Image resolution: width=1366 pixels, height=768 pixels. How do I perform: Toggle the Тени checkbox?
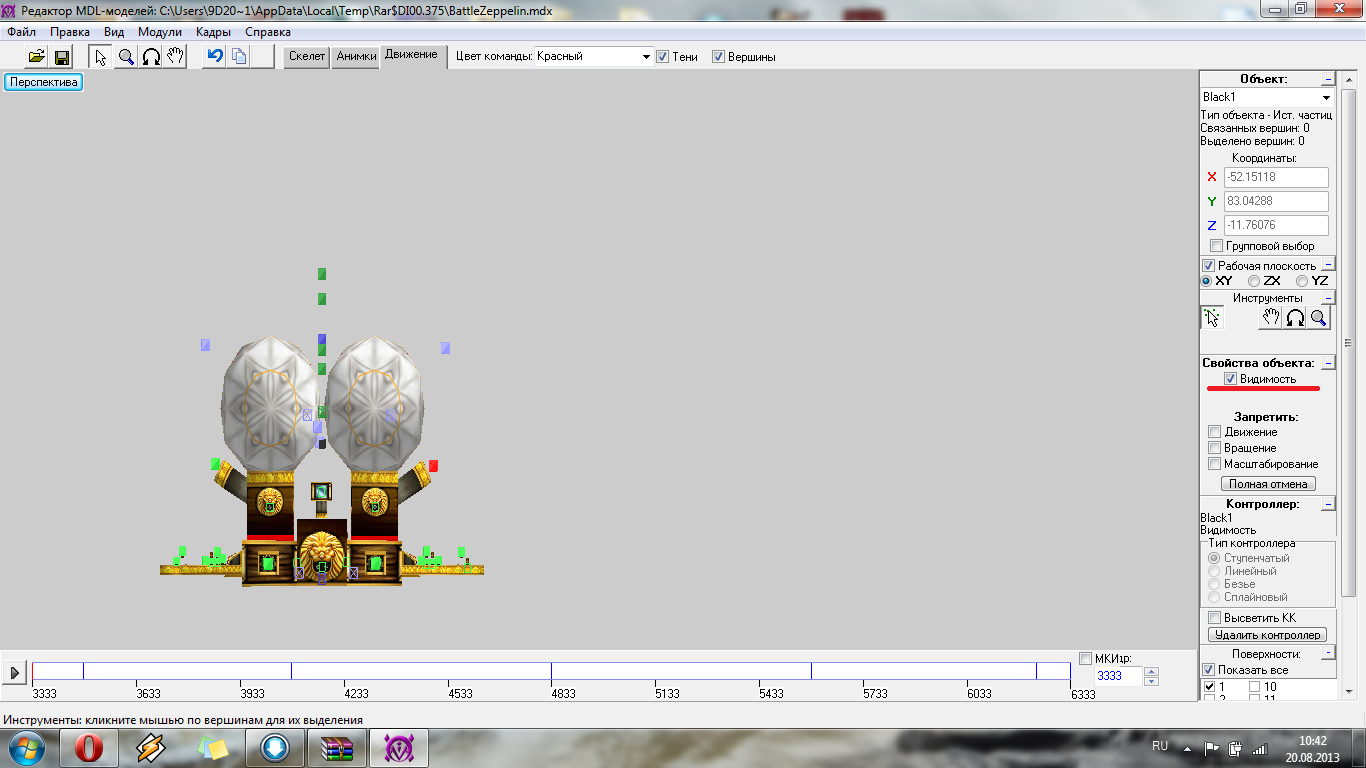click(x=662, y=57)
